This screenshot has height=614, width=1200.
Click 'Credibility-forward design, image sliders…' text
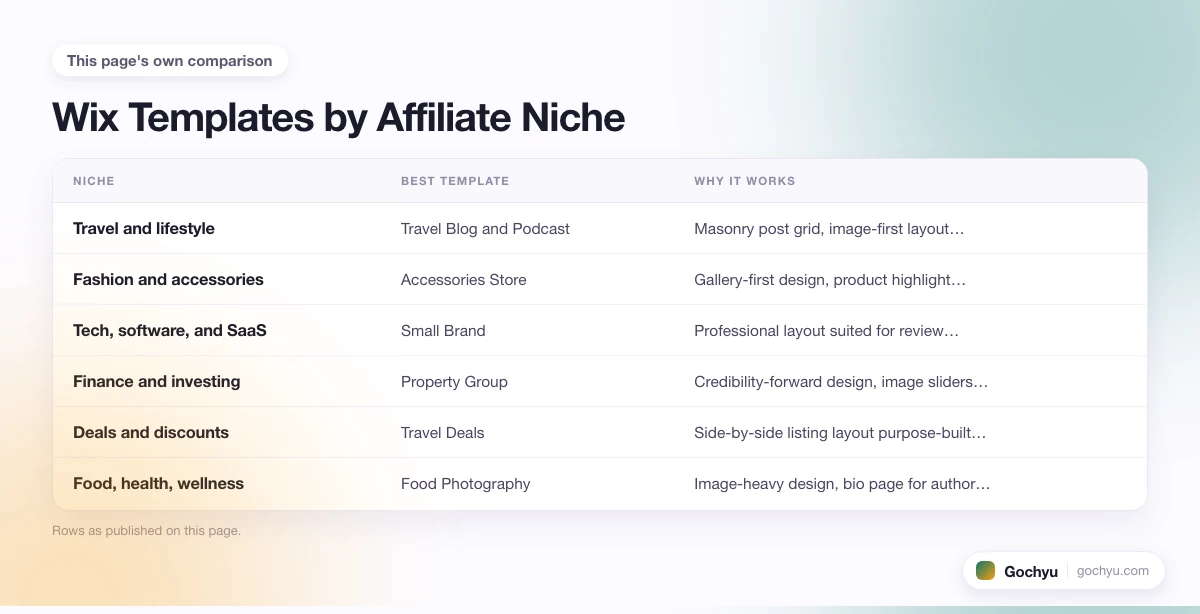[x=841, y=382]
